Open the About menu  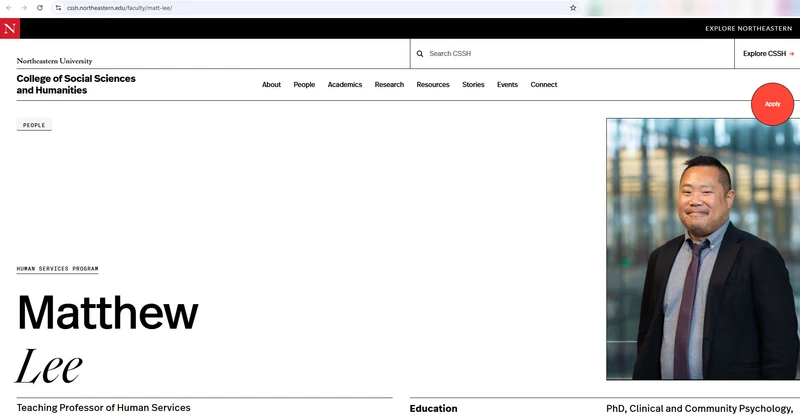(271, 85)
